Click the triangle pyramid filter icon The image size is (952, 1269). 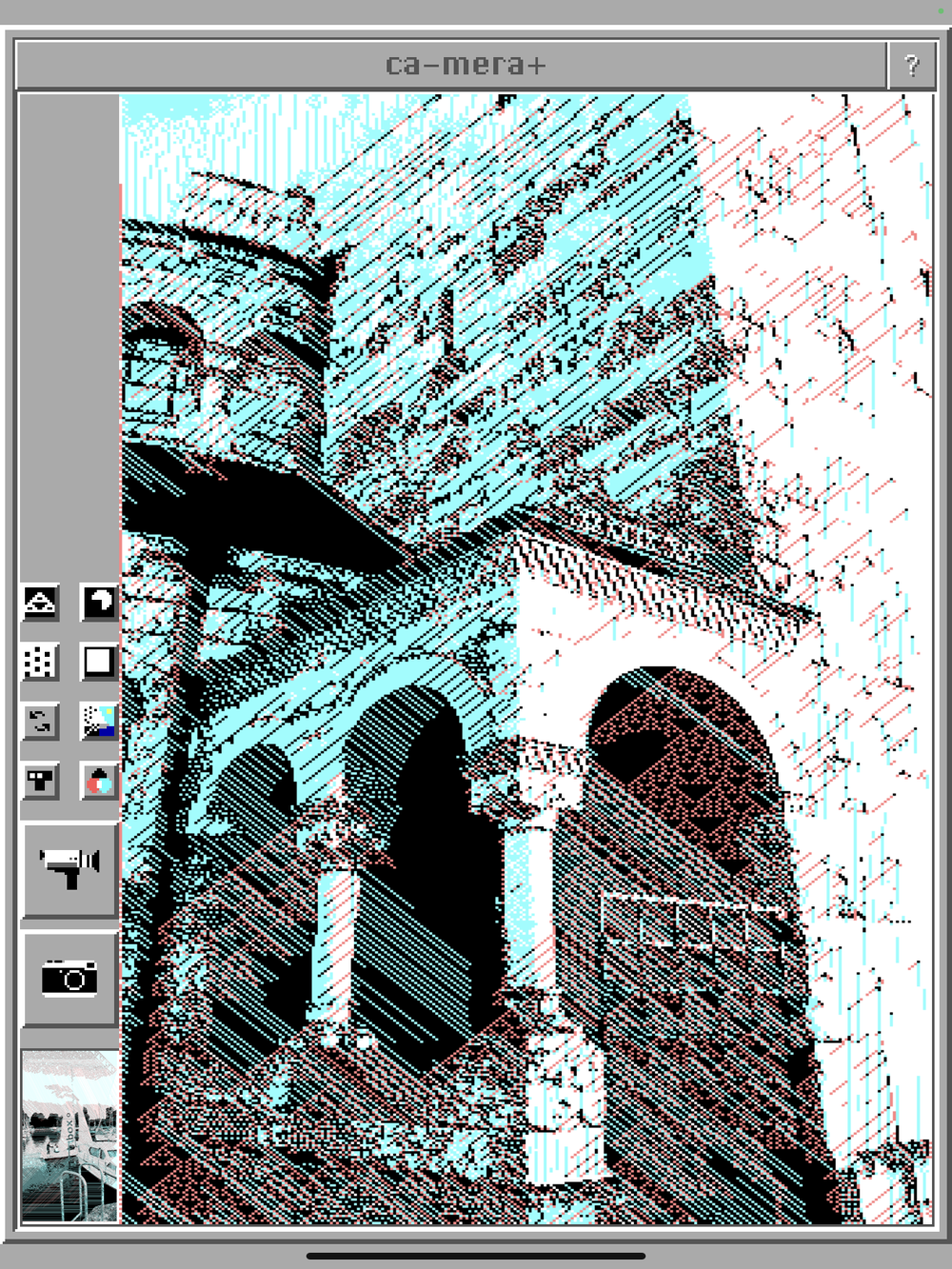tap(40, 604)
